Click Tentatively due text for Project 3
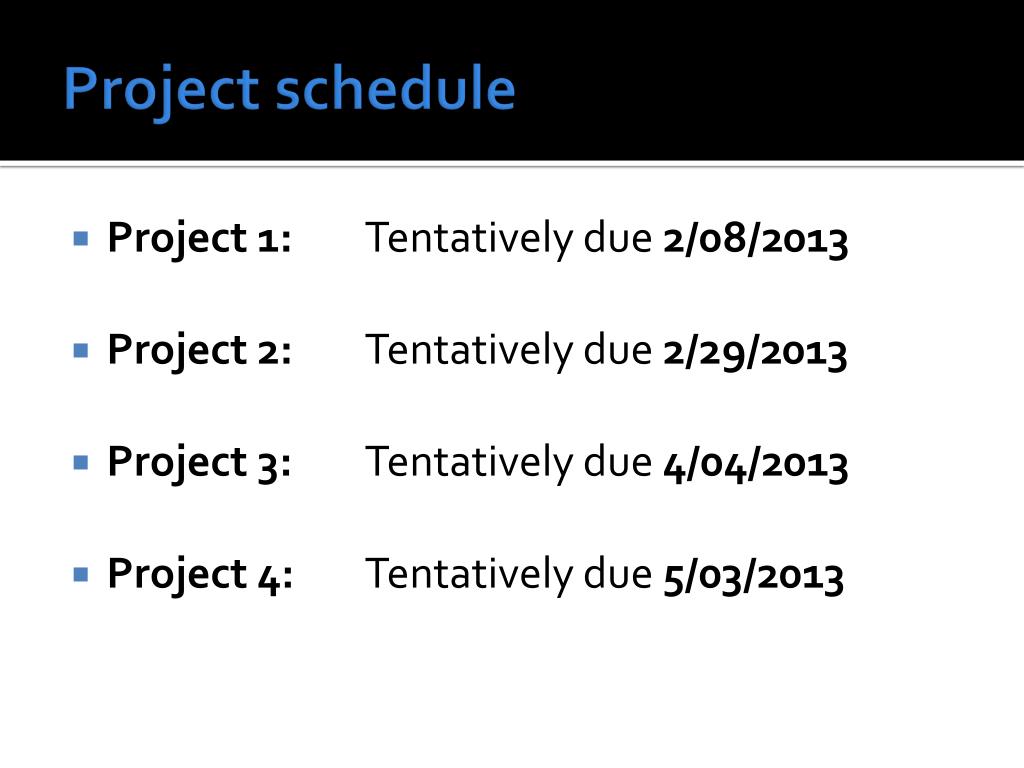This screenshot has height=768, width=1024. (x=508, y=464)
